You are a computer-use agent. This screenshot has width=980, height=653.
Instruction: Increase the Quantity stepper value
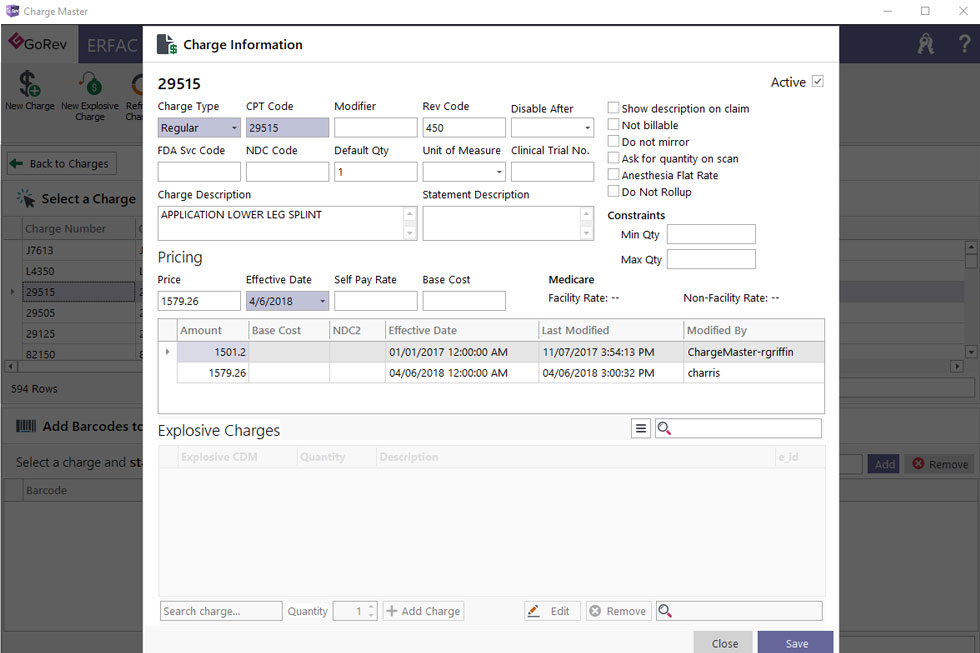pos(371,606)
